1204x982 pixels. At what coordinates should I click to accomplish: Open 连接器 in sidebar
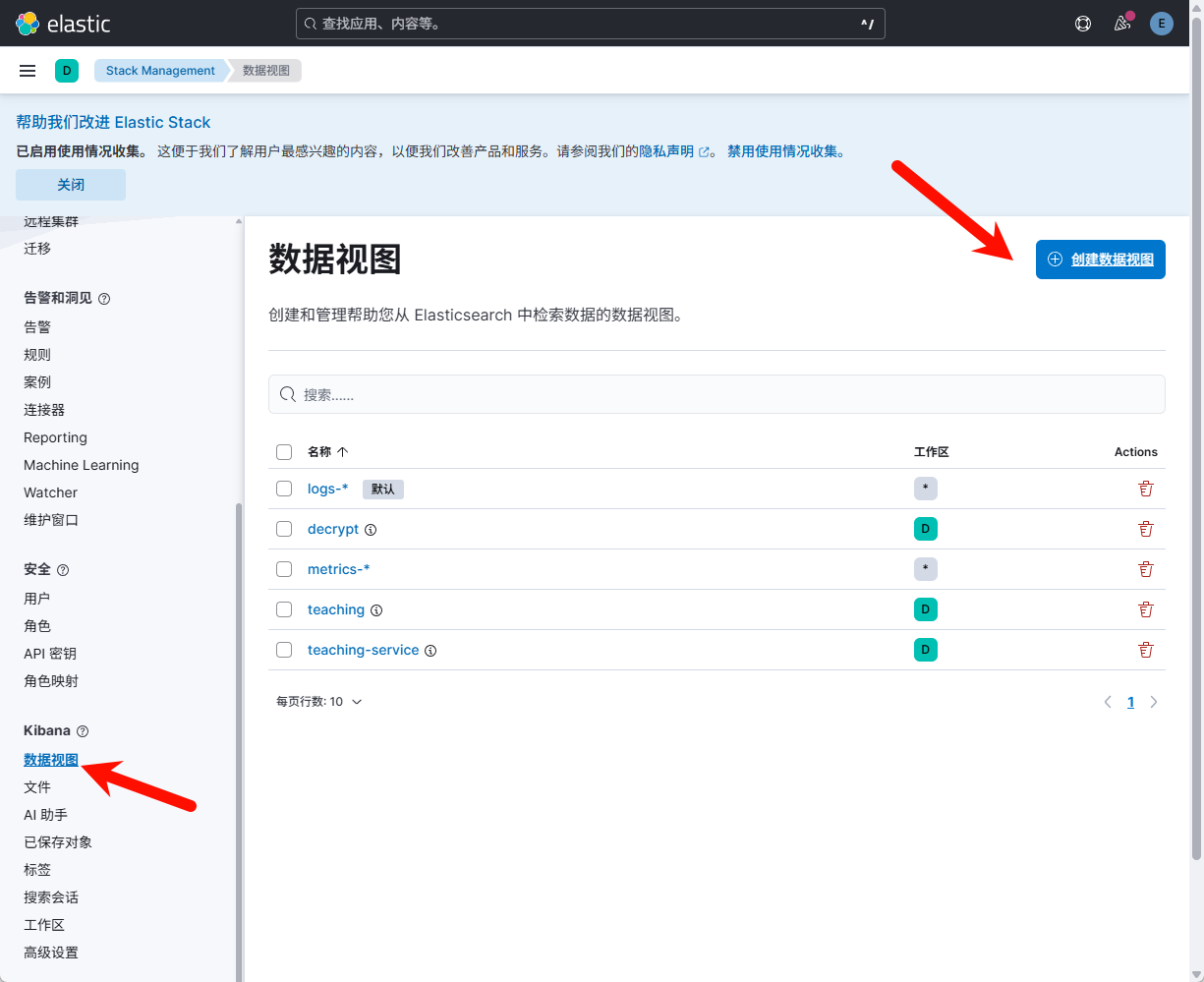coord(44,410)
